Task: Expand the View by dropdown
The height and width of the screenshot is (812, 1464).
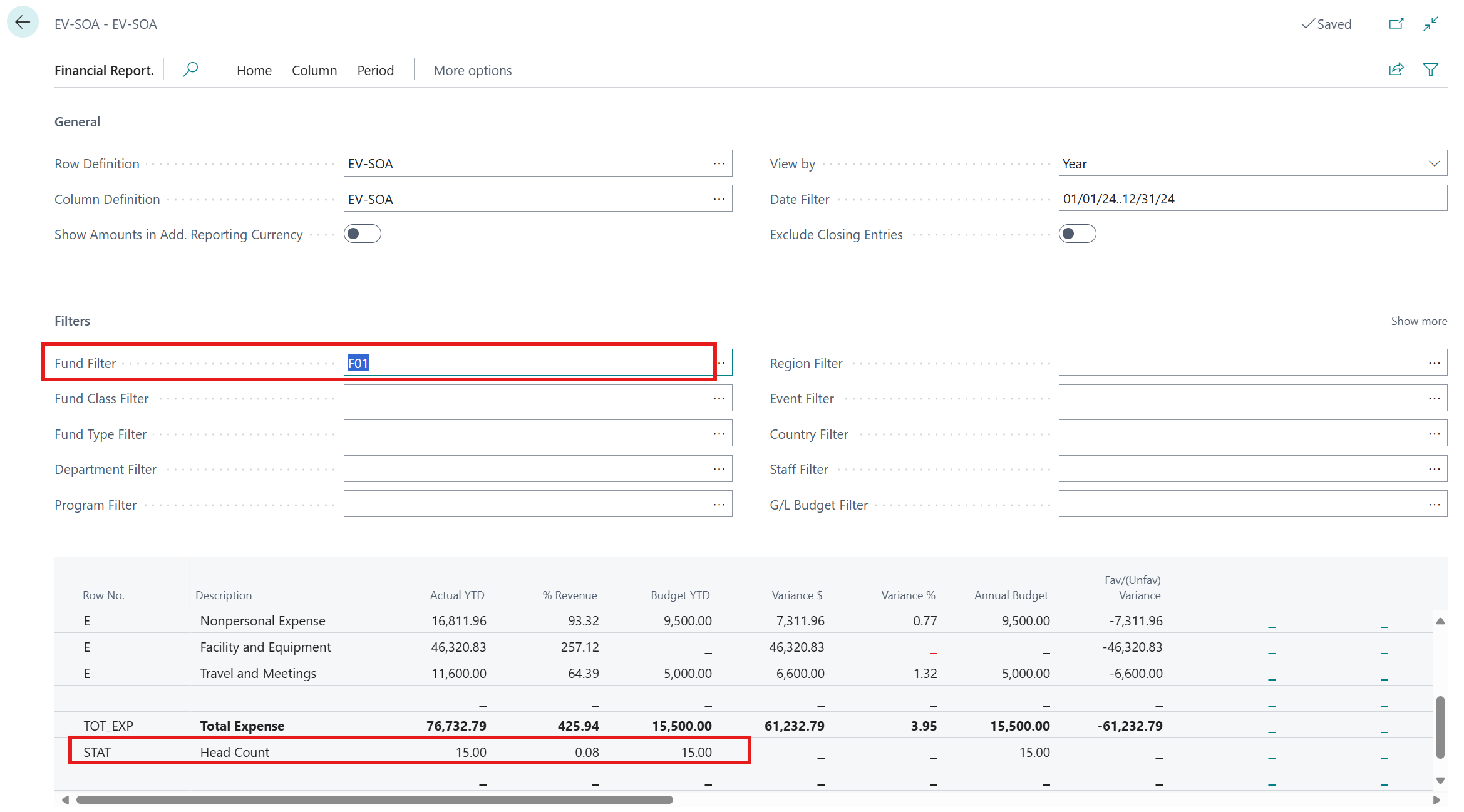Action: click(1434, 163)
